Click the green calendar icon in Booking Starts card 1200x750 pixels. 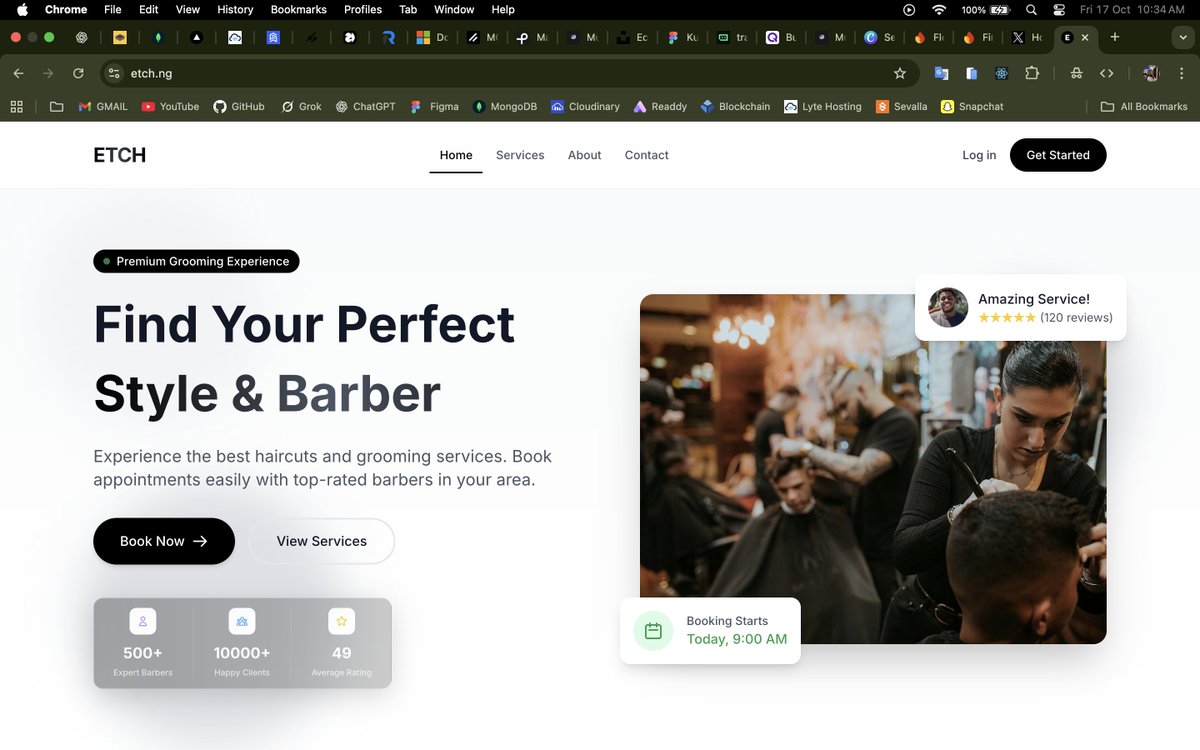[653, 631]
